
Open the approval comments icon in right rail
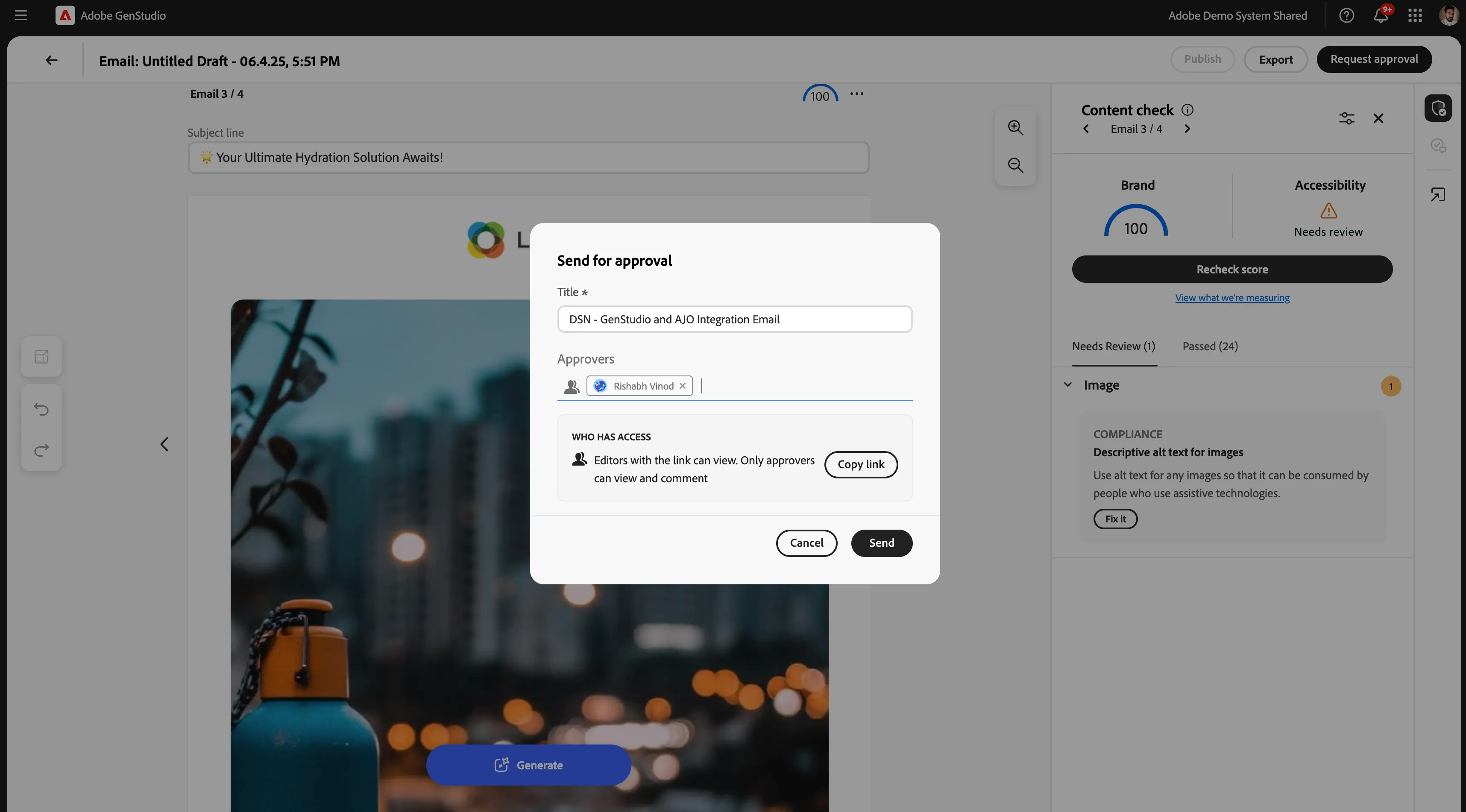click(x=1438, y=146)
